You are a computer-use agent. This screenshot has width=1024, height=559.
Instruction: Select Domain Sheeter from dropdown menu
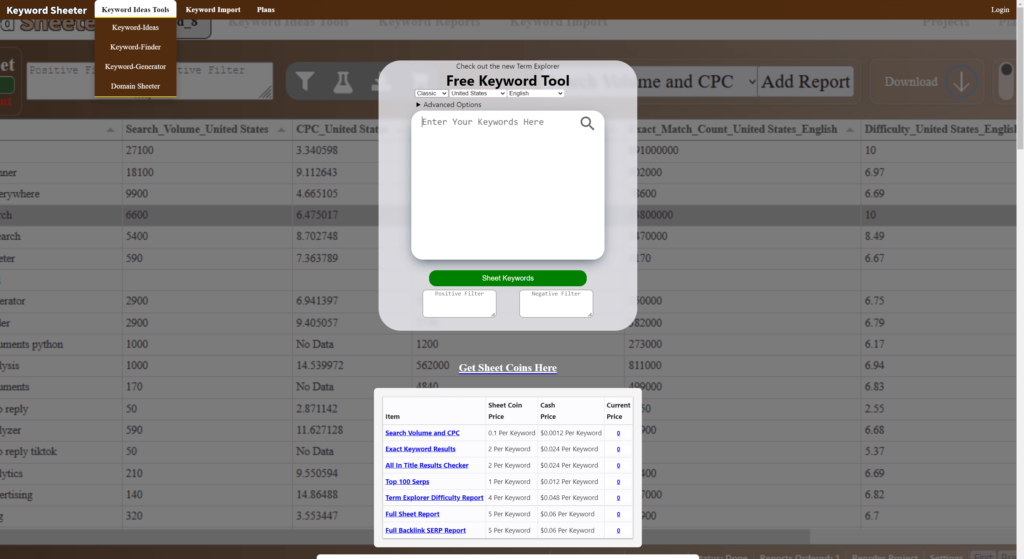135,86
